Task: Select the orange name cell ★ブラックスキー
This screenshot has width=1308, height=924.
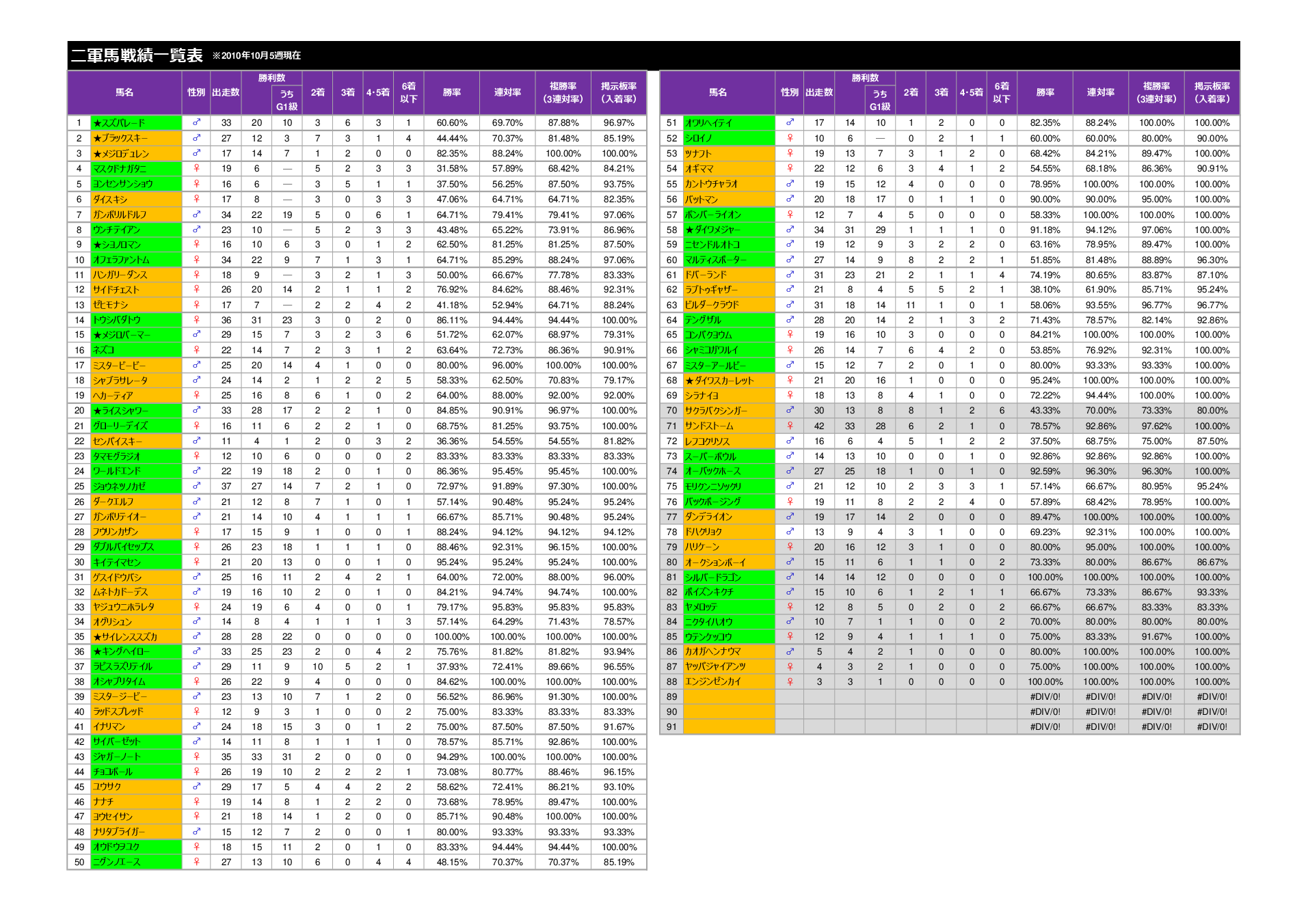Action: coord(136,138)
